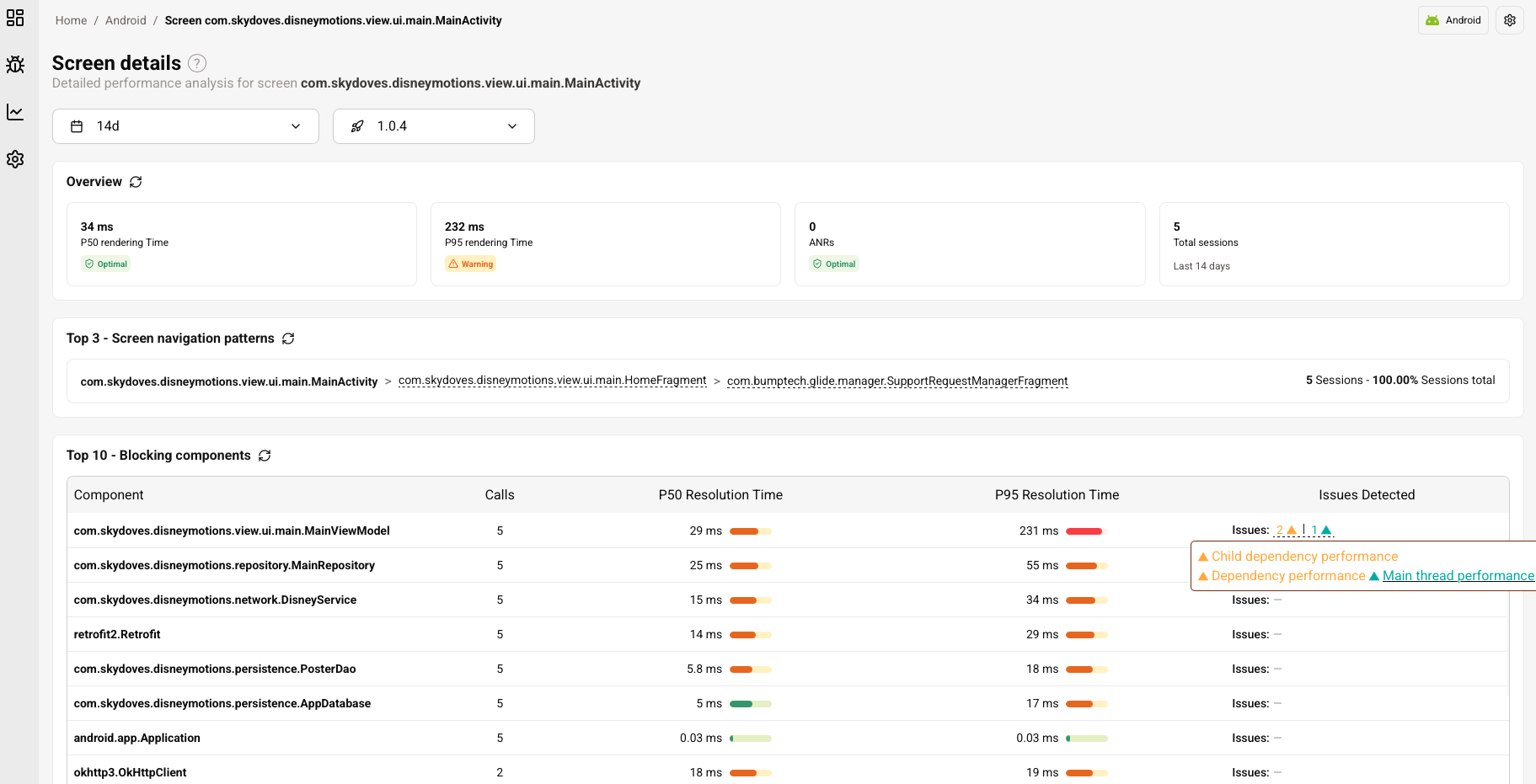The width and height of the screenshot is (1536, 784).
Task: Click MainViewModel red P95 resolution bar
Action: [x=1084, y=531]
